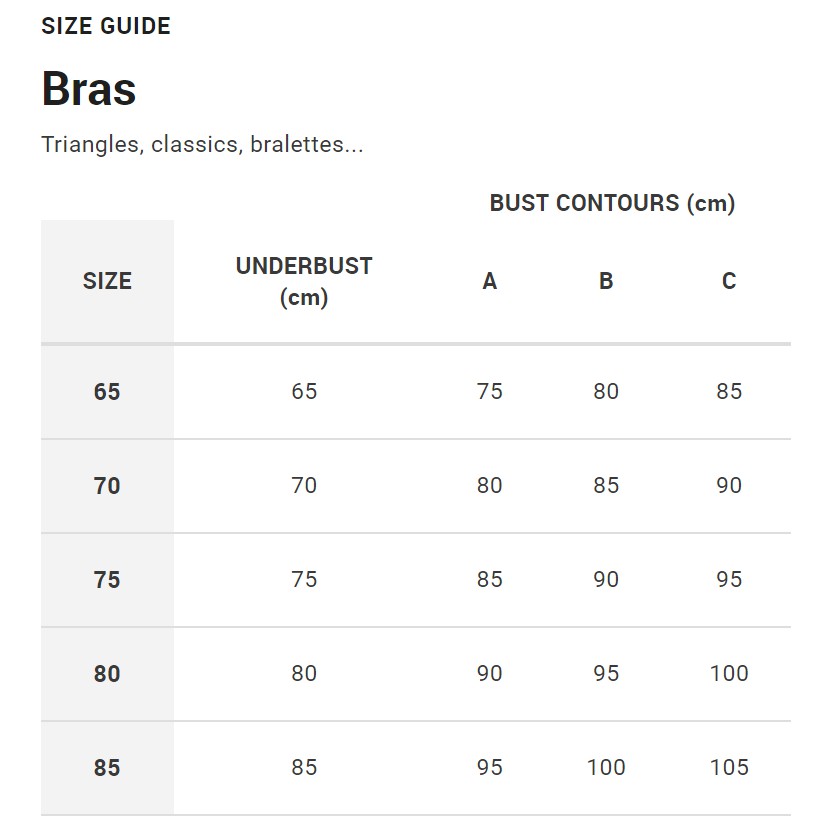Image resolution: width=838 pixels, height=838 pixels.
Task: Click size 85 row label
Action: 107,768
